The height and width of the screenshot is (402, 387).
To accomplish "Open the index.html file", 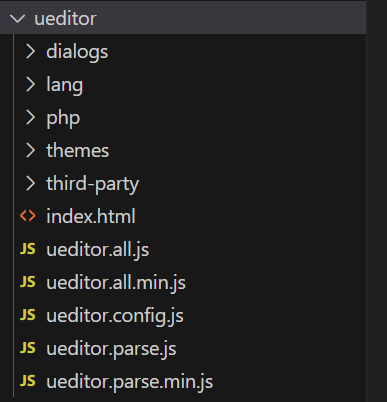I will click(91, 216).
